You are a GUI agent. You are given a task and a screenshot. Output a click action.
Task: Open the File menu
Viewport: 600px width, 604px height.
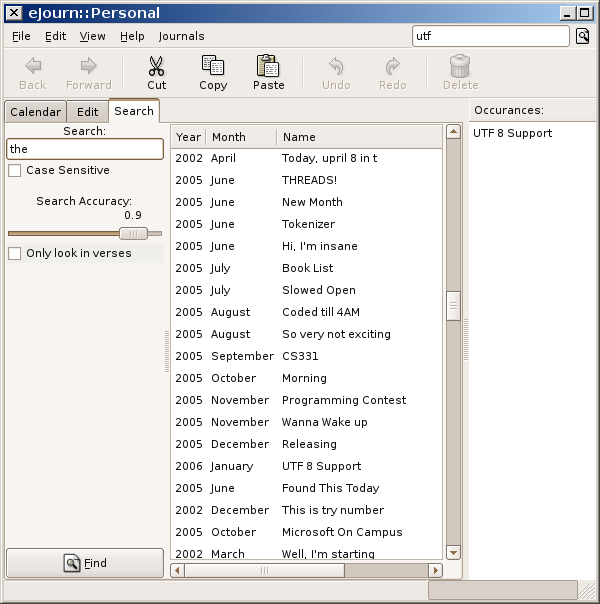tap(21, 36)
